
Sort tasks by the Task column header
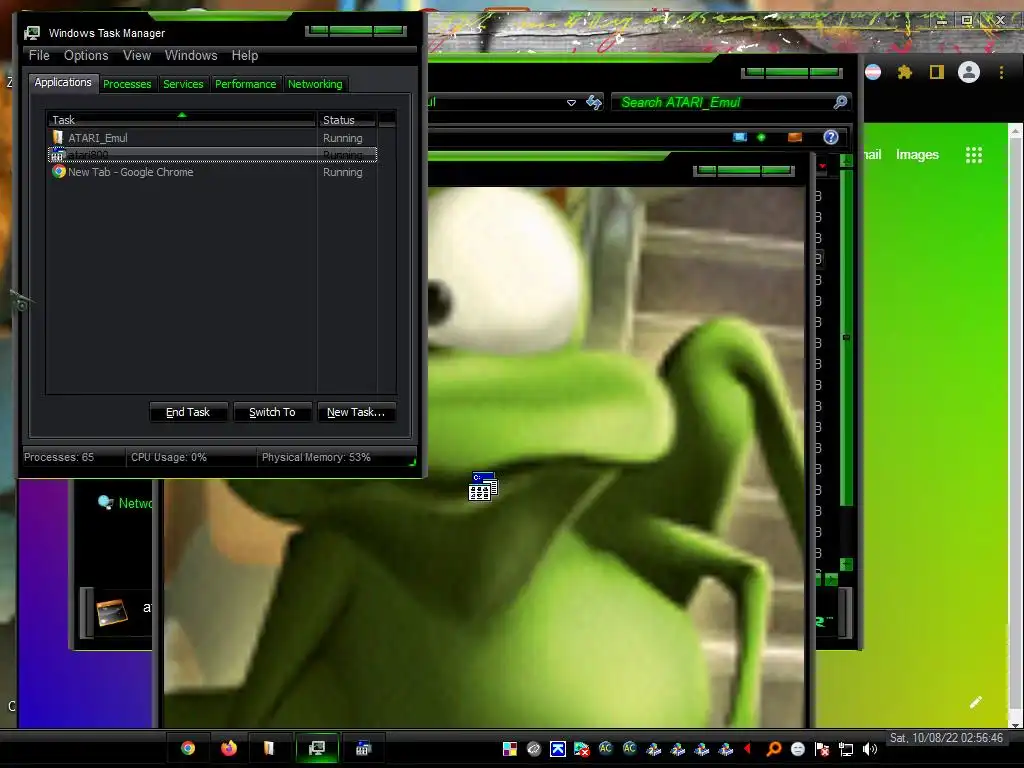(x=181, y=120)
